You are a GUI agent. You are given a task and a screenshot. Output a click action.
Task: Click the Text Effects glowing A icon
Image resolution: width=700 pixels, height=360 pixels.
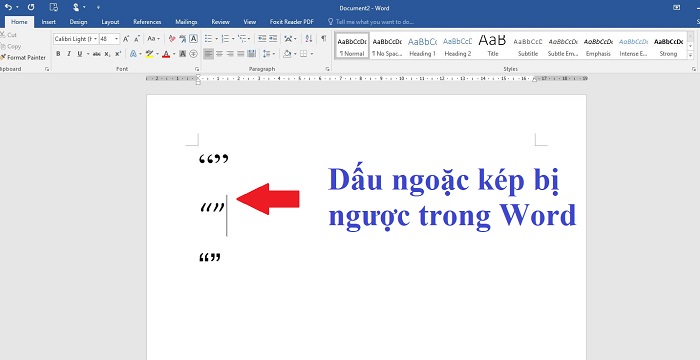(x=133, y=54)
